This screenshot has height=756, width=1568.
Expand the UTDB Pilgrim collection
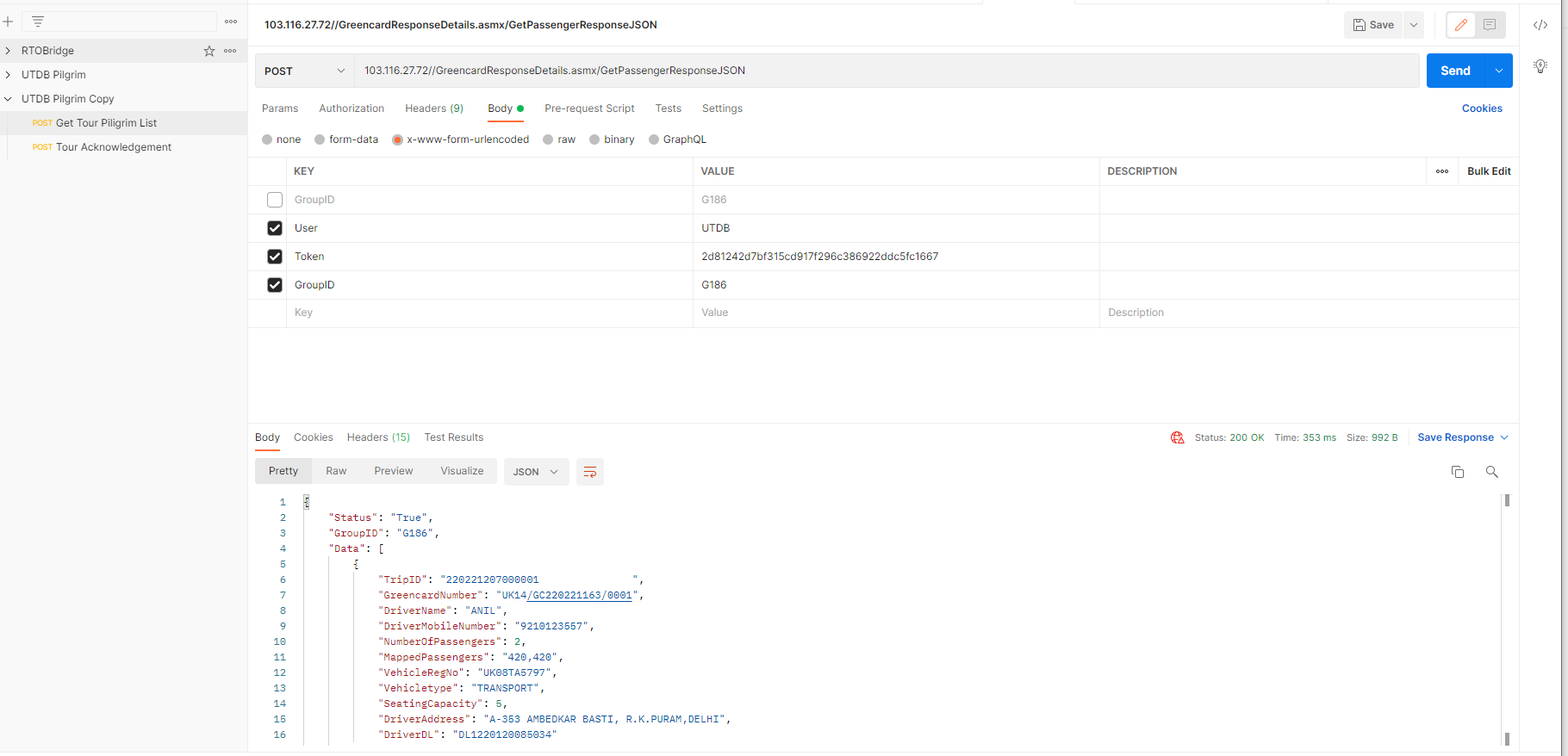pos(8,75)
